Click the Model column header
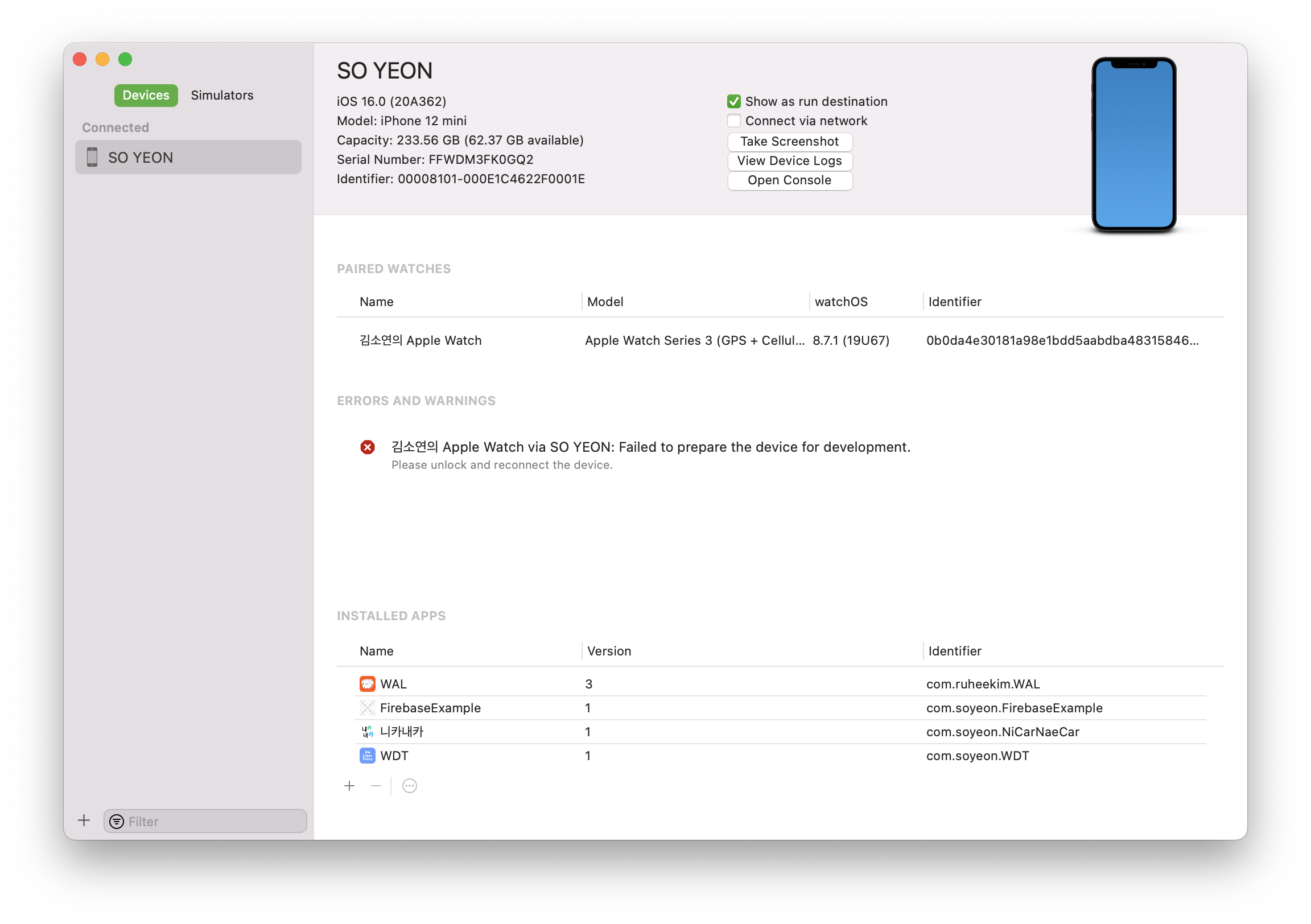 click(605, 302)
